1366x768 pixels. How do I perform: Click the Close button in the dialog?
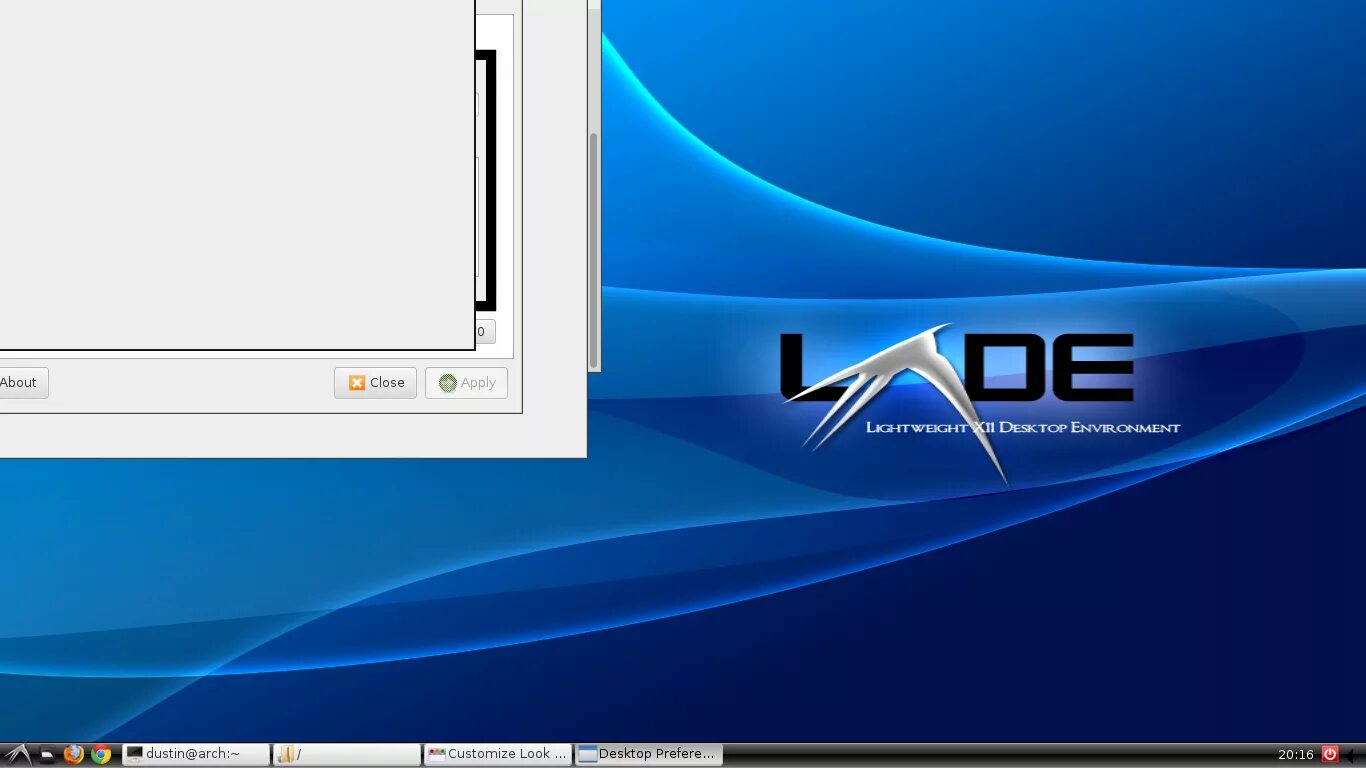click(375, 383)
